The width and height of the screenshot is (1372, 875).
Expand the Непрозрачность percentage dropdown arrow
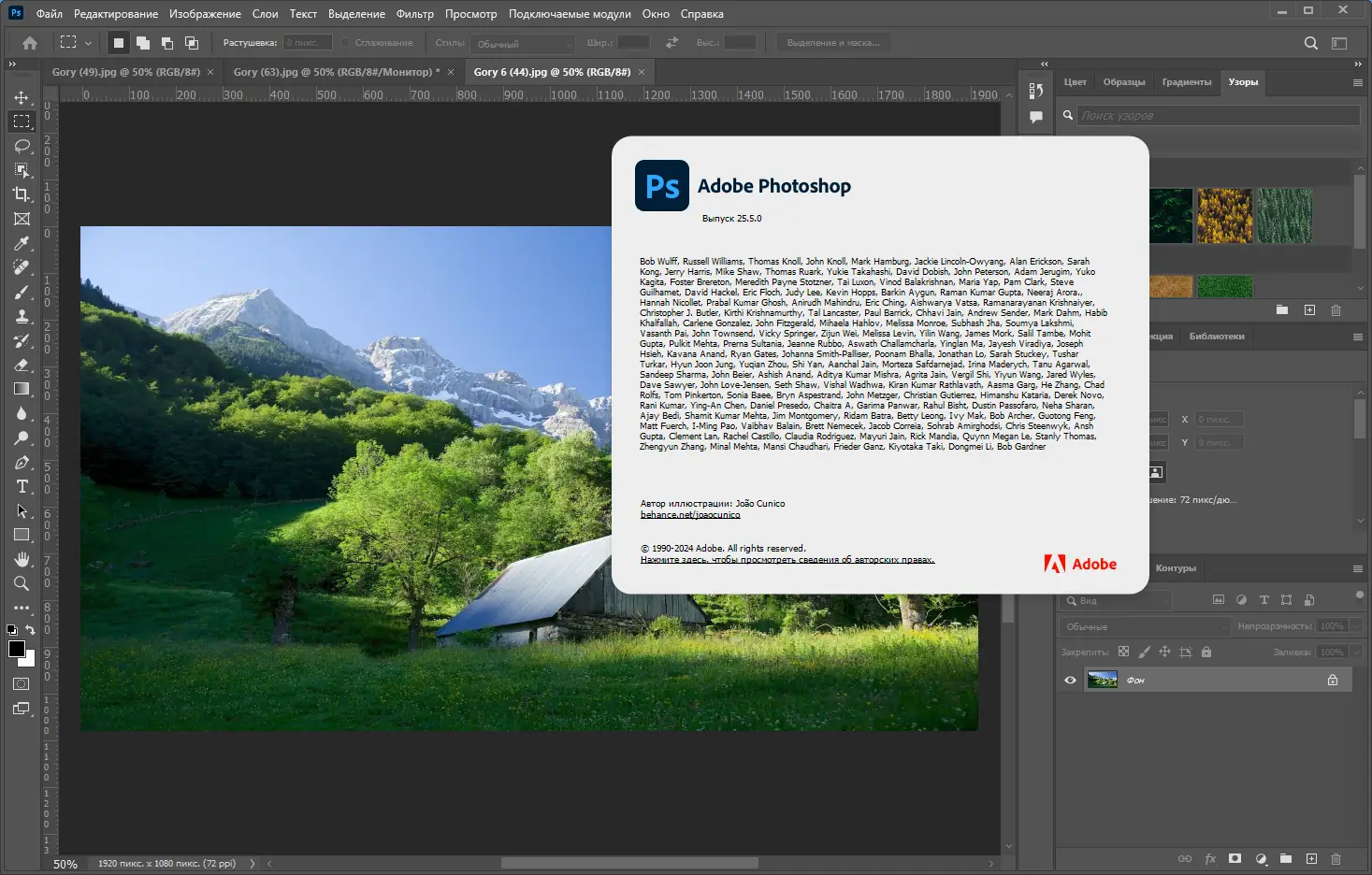click(1355, 626)
